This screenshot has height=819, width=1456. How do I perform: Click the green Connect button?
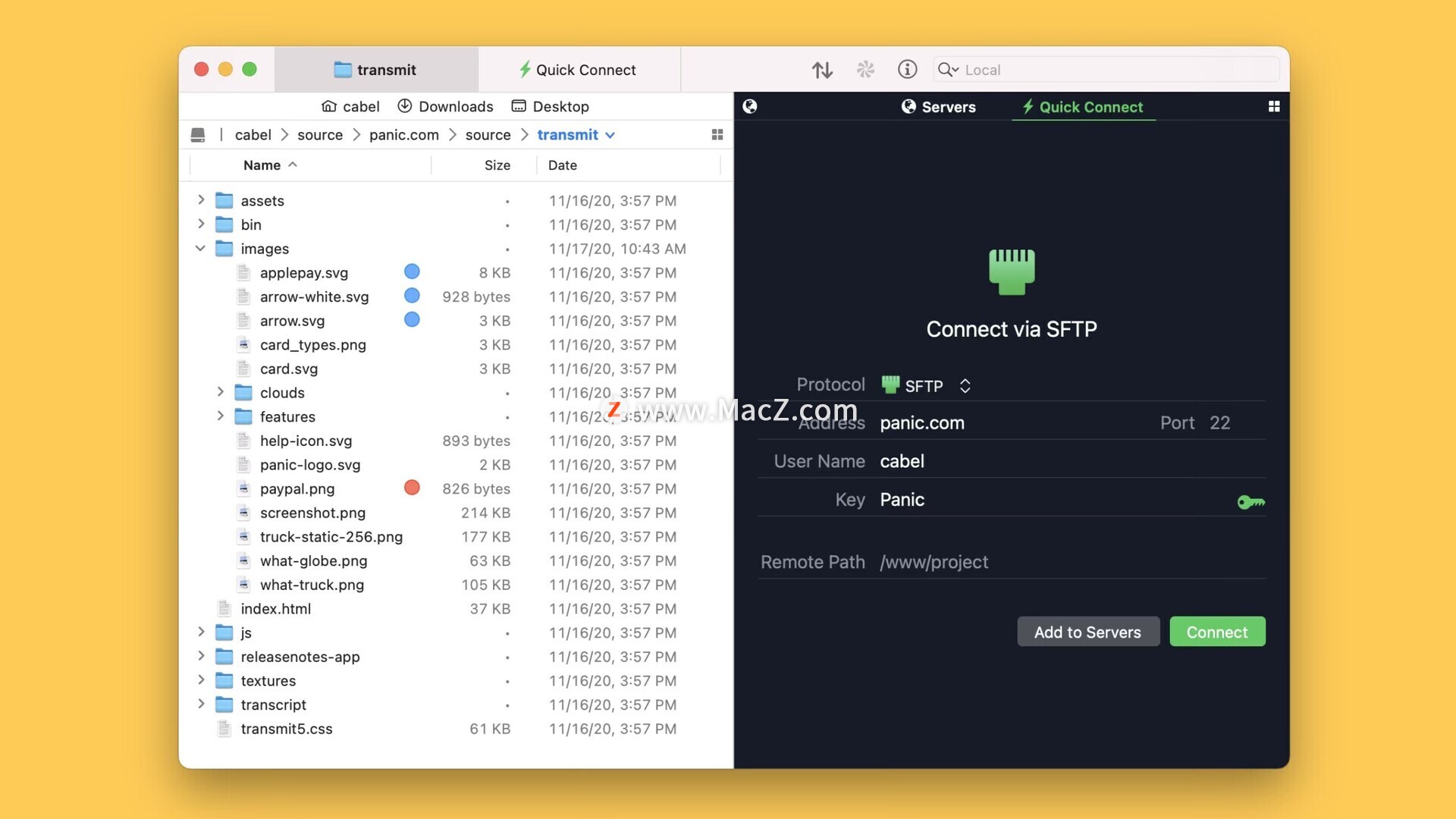[1216, 632]
